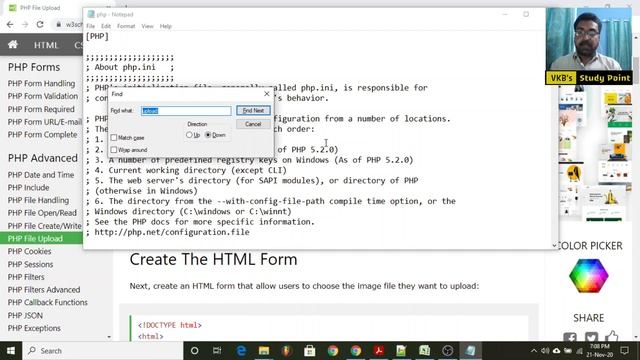Open Adobe Acrobat from the taskbar

(x=378, y=351)
